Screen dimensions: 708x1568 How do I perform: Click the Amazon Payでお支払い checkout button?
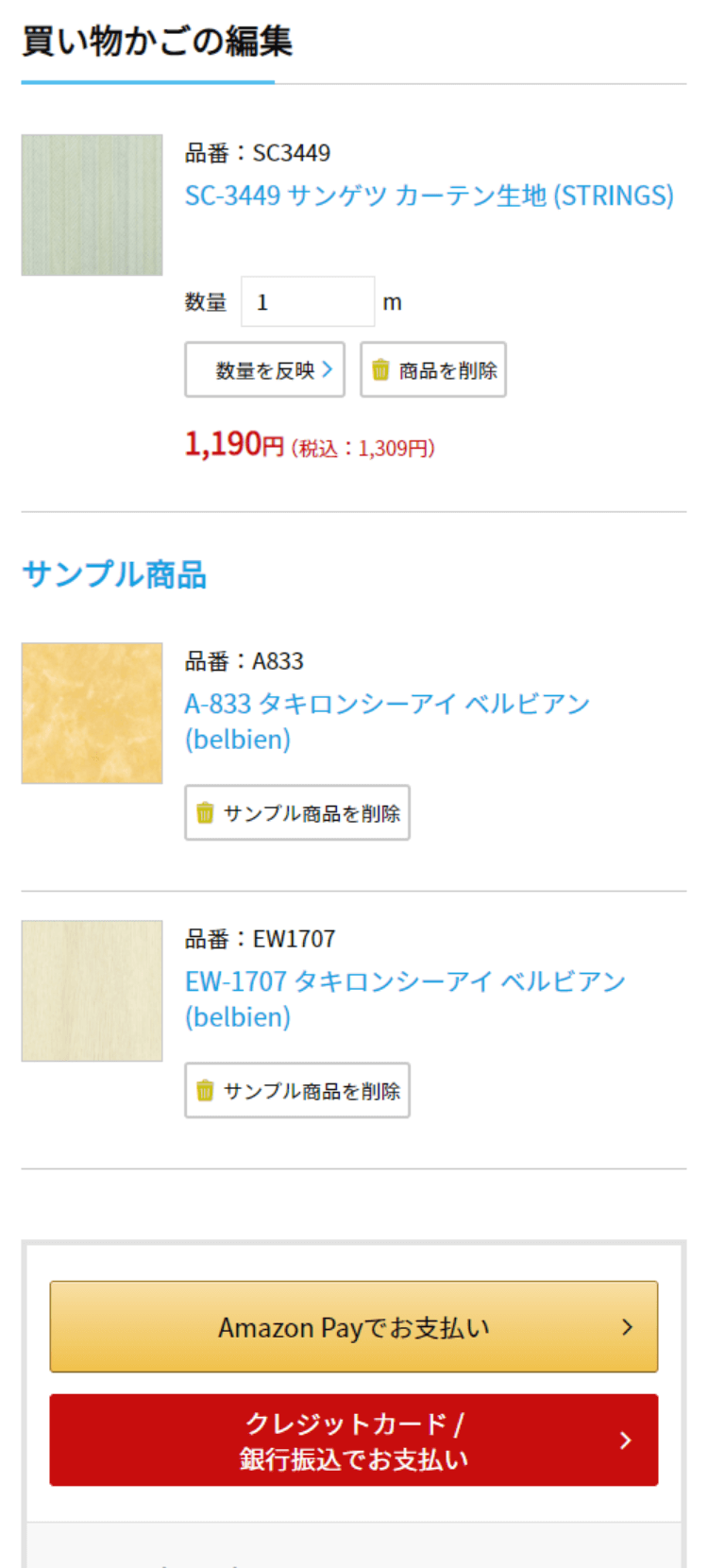353,1326
